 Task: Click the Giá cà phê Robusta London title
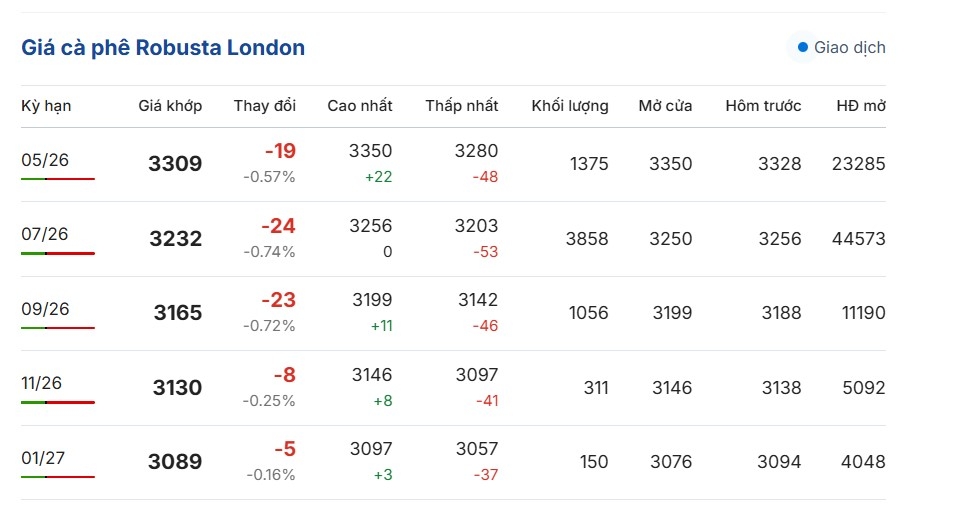(x=163, y=47)
